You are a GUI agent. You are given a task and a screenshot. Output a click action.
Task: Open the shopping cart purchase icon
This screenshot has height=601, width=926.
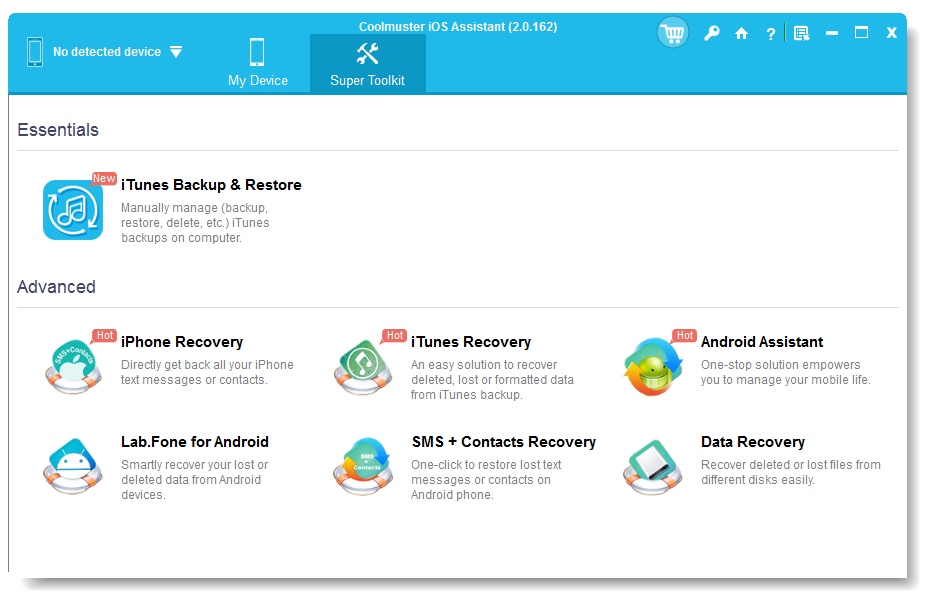pyautogui.click(x=672, y=31)
